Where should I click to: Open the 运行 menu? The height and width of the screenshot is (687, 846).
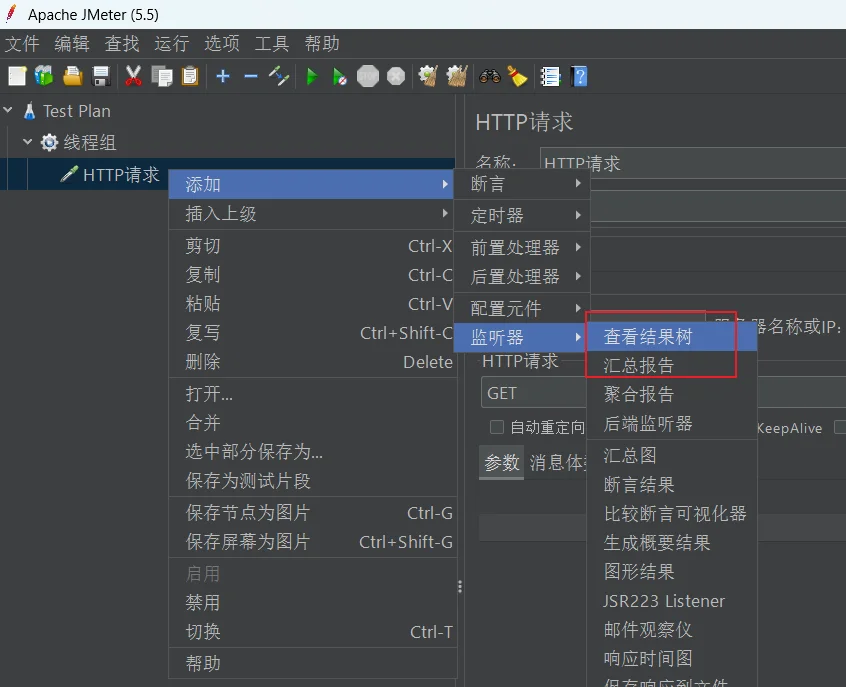pos(172,43)
